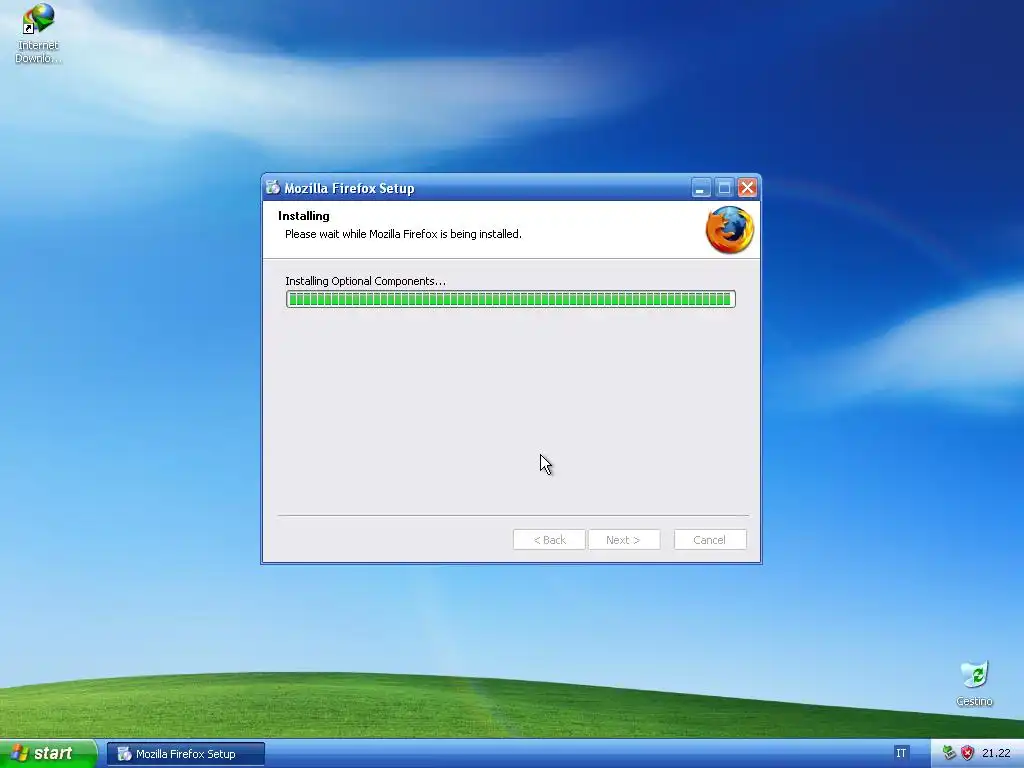Open the Cestino recycle bin icon

(x=974, y=683)
